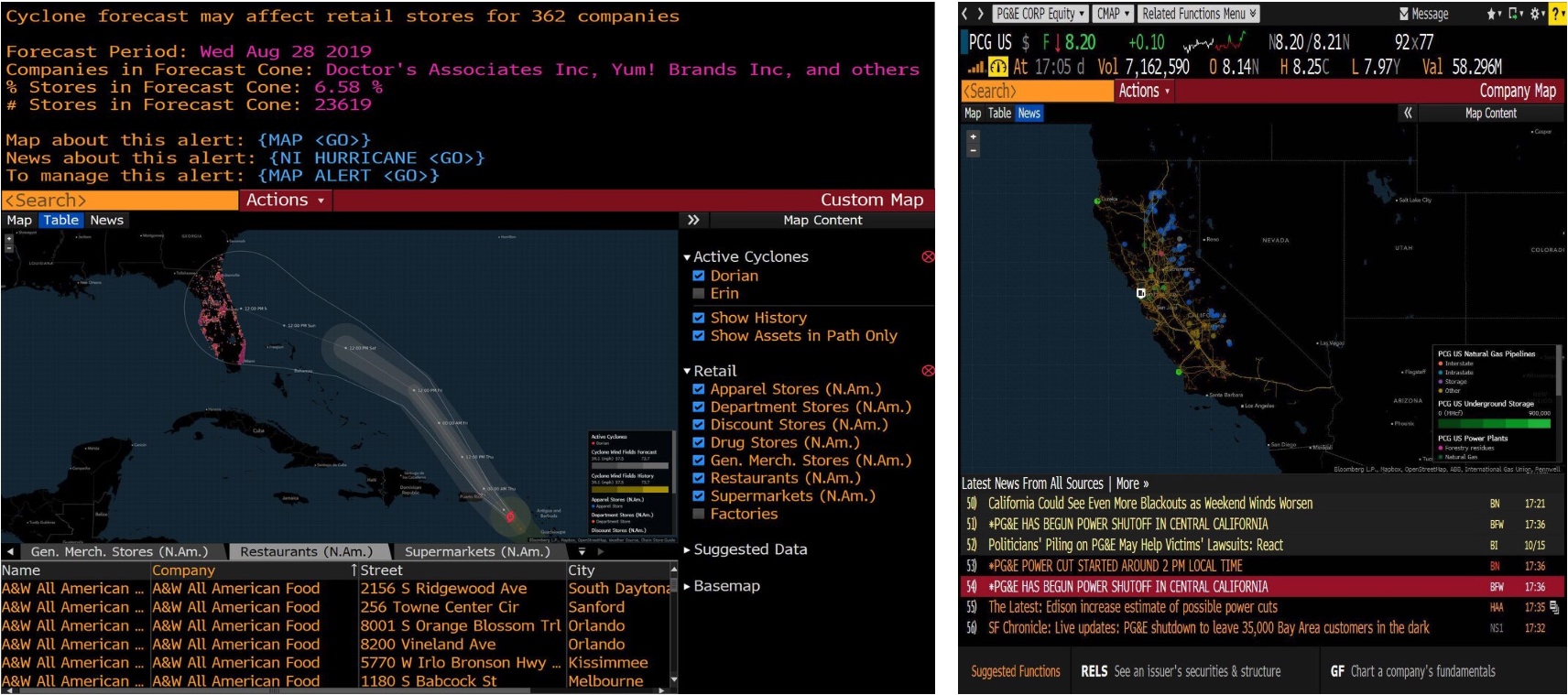The width and height of the screenshot is (1568, 695).
Task: Open News tab in Custom Map window
Action: [106, 220]
